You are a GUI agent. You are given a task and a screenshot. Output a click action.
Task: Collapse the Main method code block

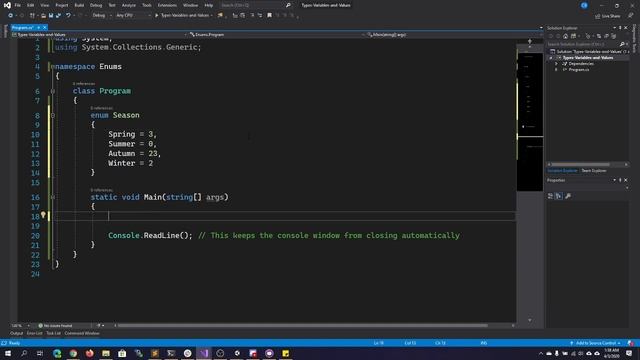[x=53, y=198]
